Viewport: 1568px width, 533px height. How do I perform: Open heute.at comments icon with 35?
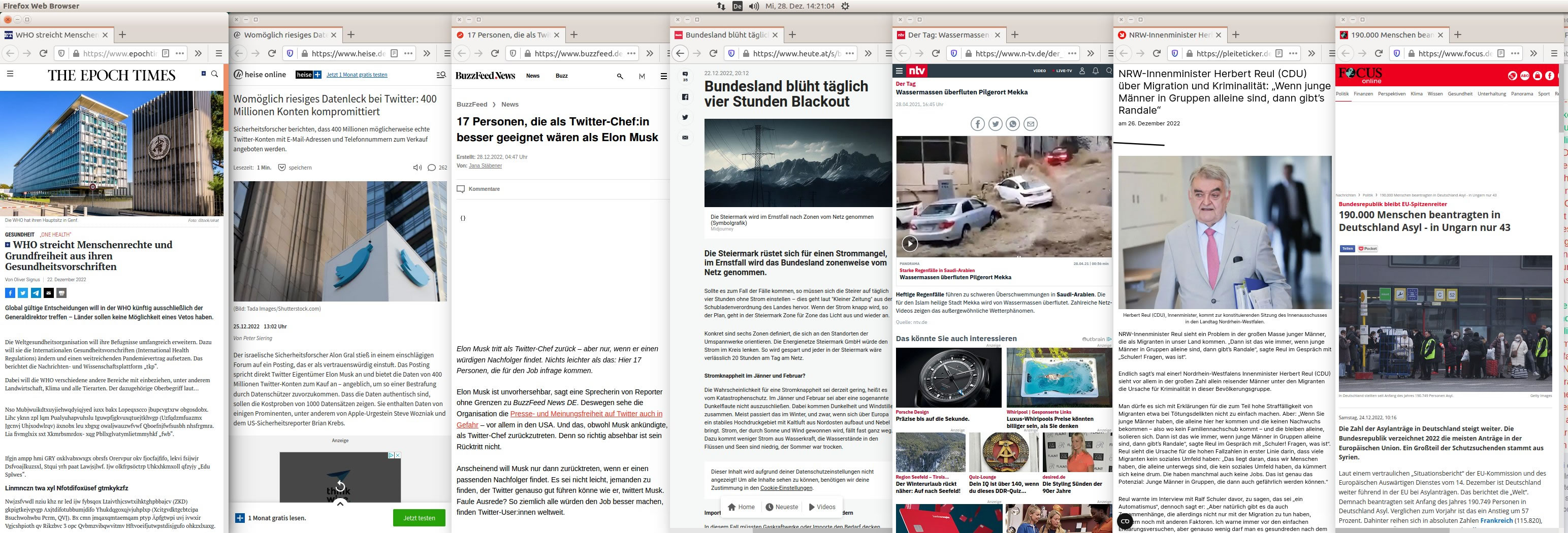tap(685, 76)
